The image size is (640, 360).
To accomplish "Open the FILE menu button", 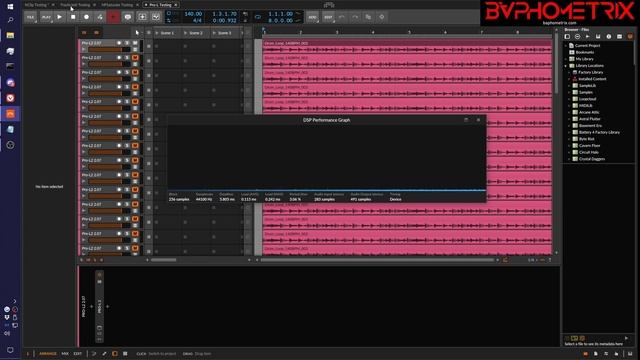I will (x=31, y=17).
